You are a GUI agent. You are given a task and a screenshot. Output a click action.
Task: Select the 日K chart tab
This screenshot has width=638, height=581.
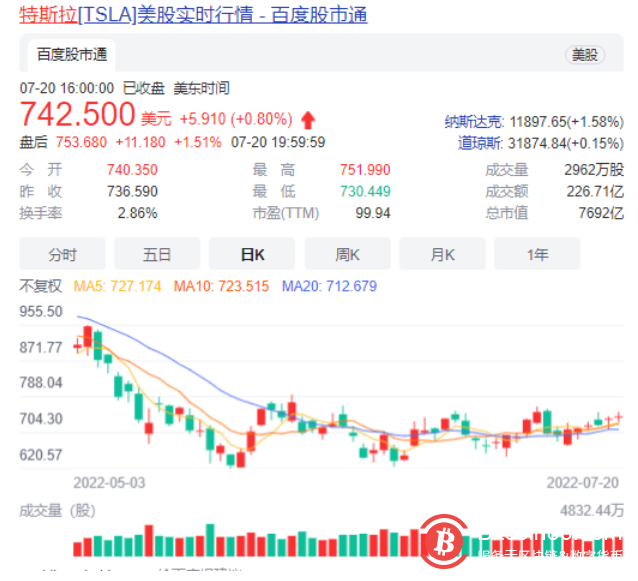pyautogui.click(x=252, y=254)
